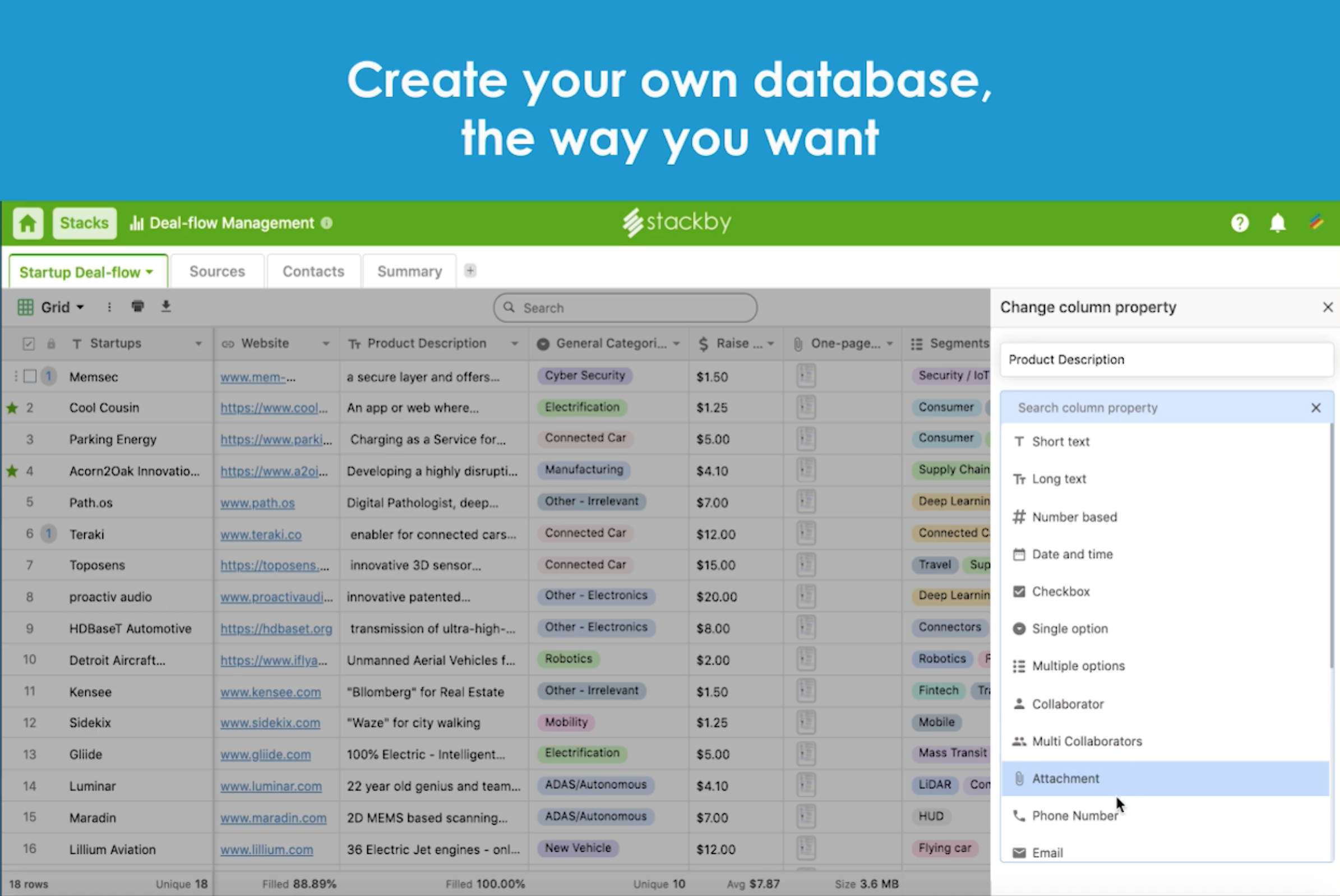
Task: Click Robotics category tag for Detroit Aircraft
Action: [x=569, y=659]
